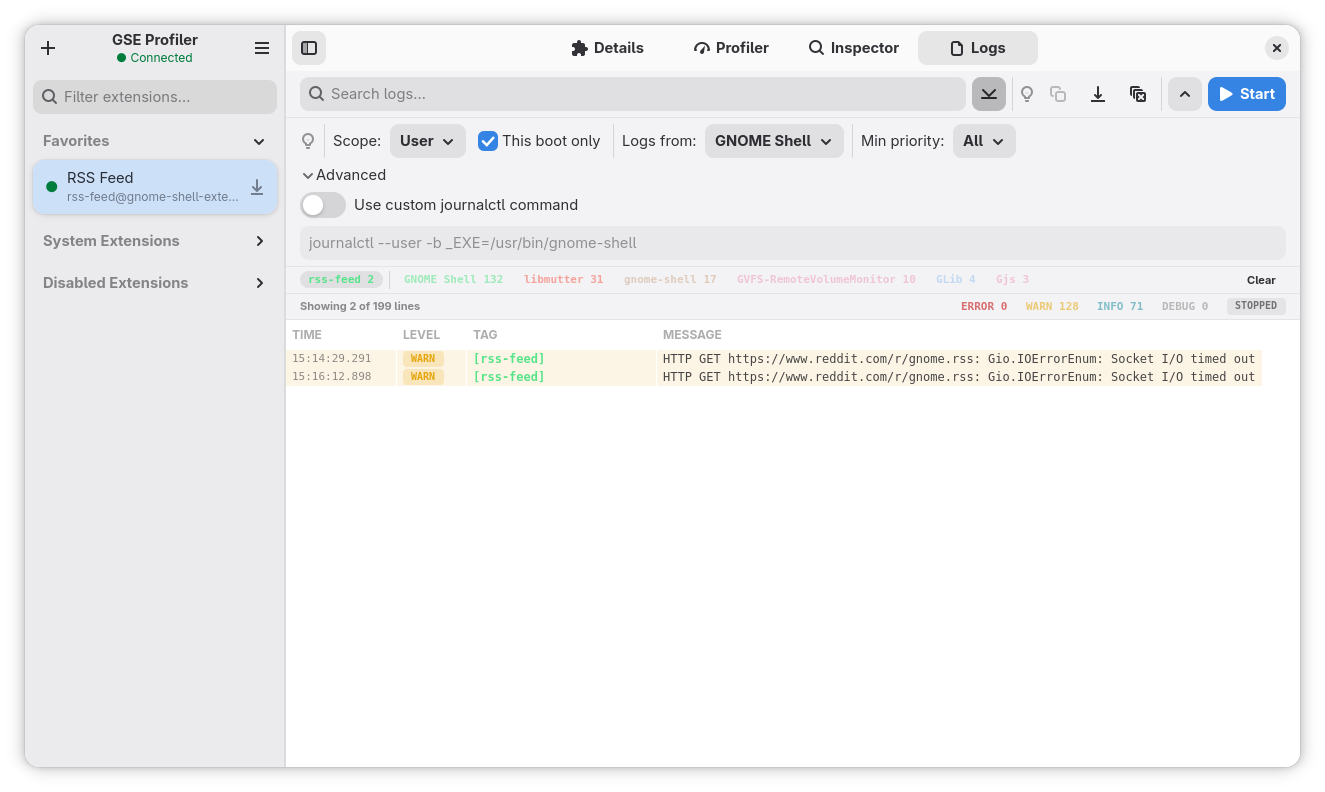The width and height of the screenshot is (1325, 792).
Task: Toggle the libmutter tag filter
Action: point(563,280)
